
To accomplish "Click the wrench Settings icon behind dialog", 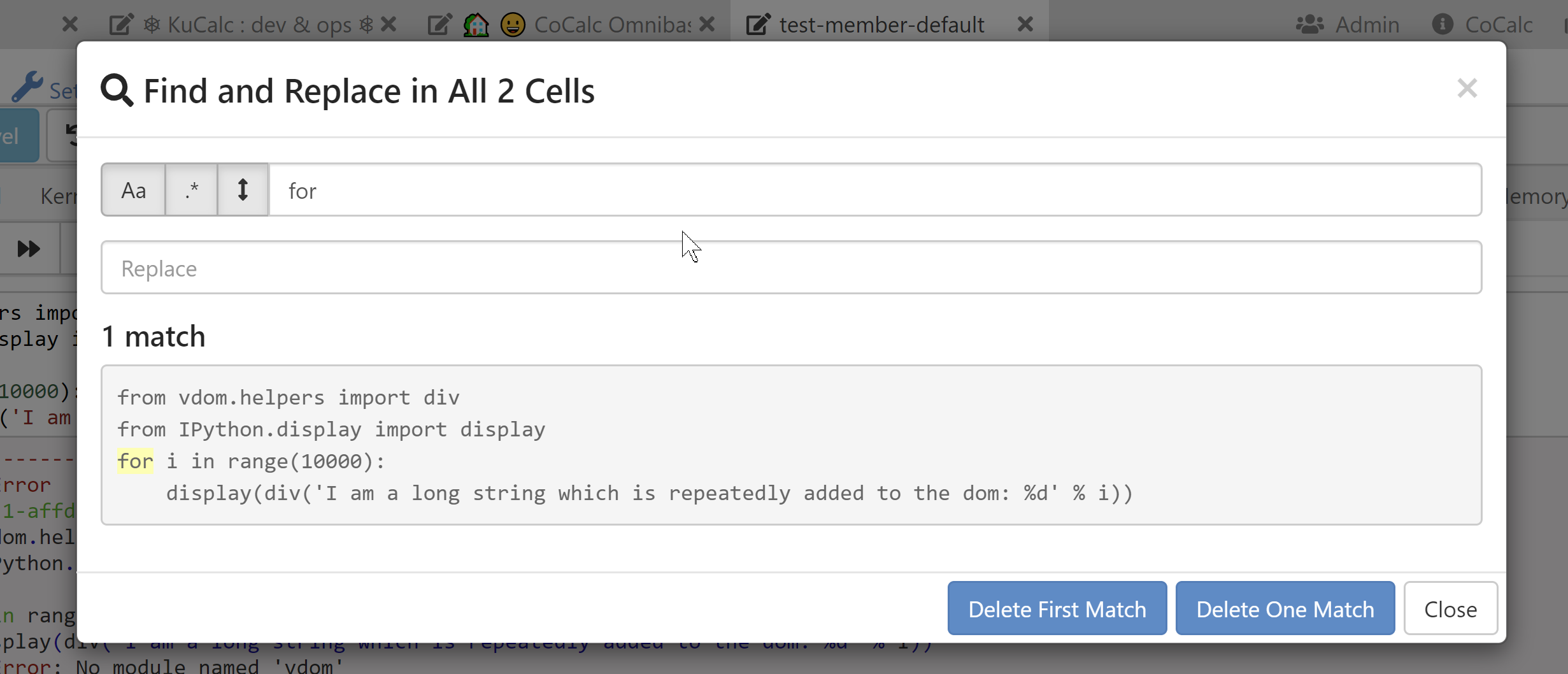I will [x=27, y=87].
